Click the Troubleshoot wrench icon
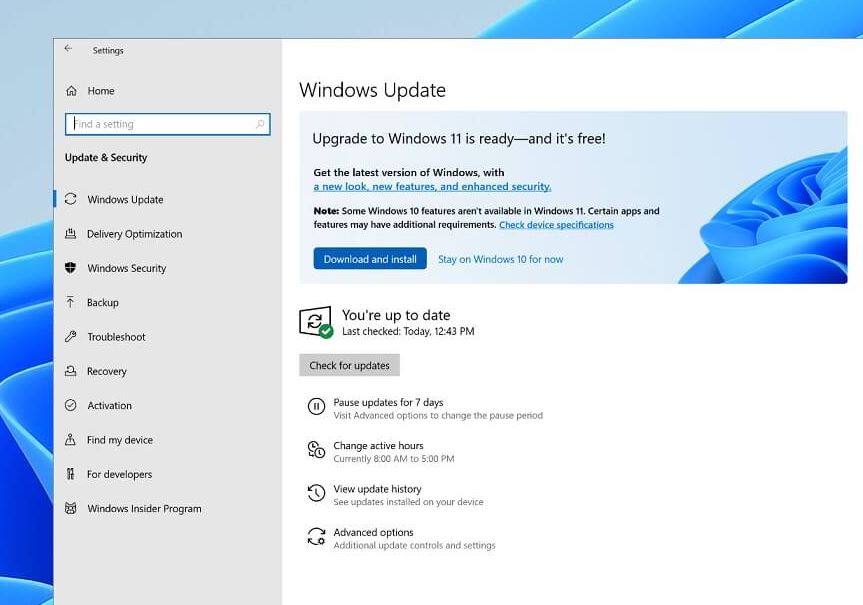Viewport: 863px width, 605px height. pyautogui.click(x=71, y=337)
